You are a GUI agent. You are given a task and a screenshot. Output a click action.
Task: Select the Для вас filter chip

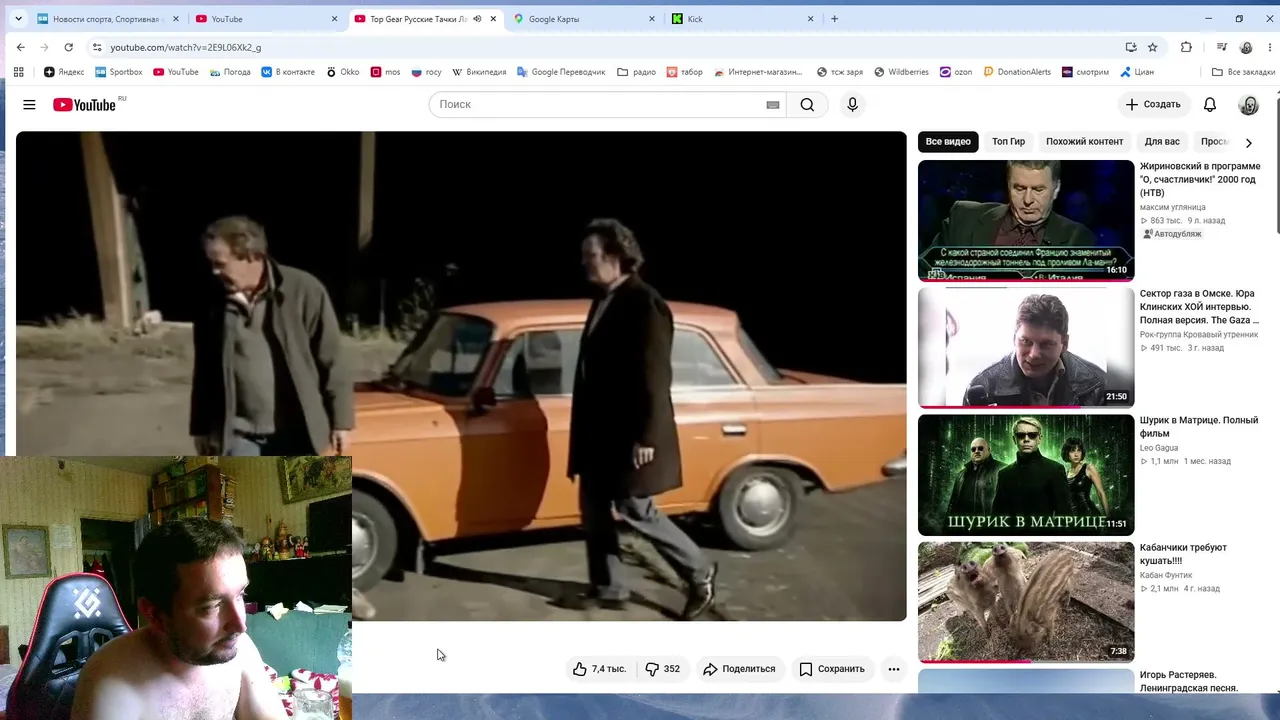[x=1162, y=142]
